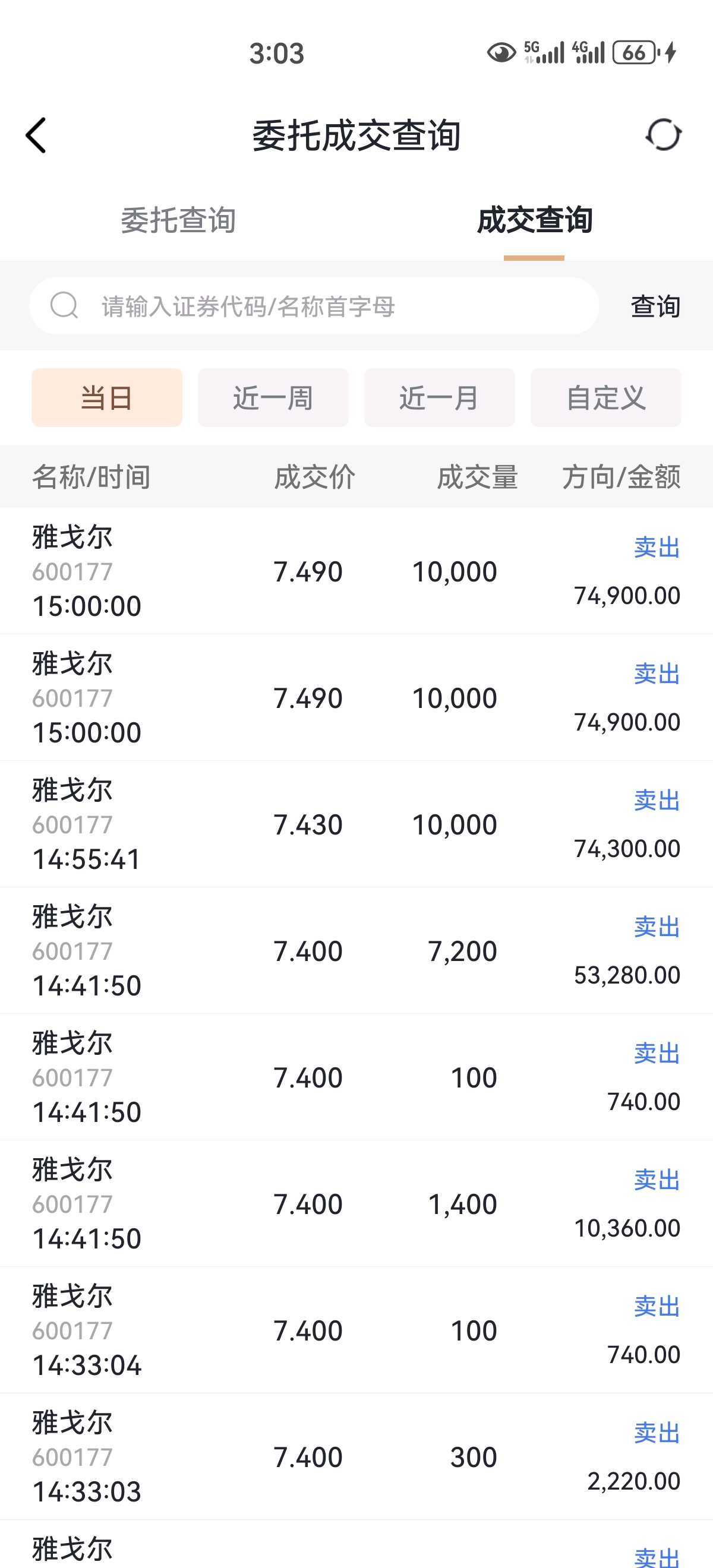Select the 当日 date filter

pos(106,398)
